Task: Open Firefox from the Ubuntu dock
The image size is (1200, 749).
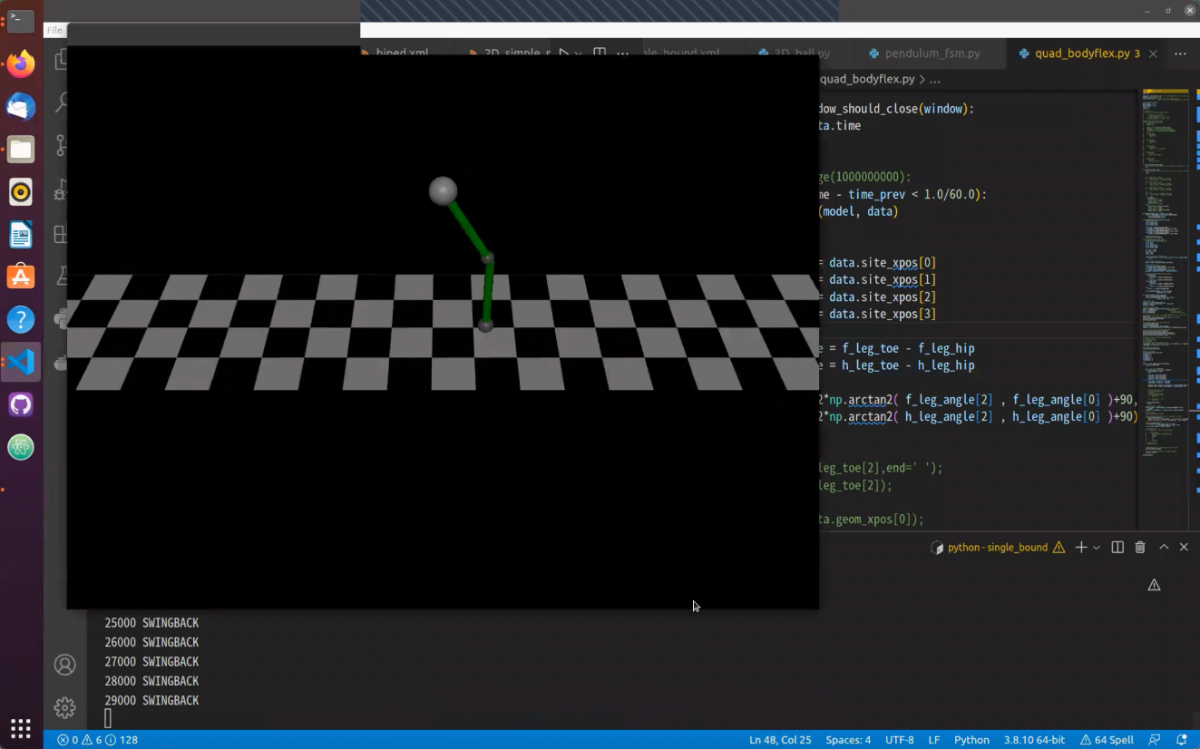Action: coord(21,65)
